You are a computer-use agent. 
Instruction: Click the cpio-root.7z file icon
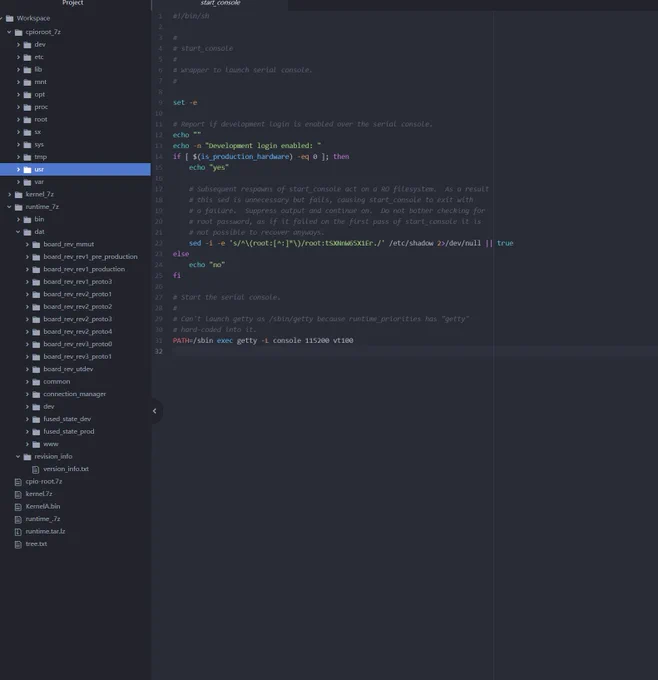point(18,482)
